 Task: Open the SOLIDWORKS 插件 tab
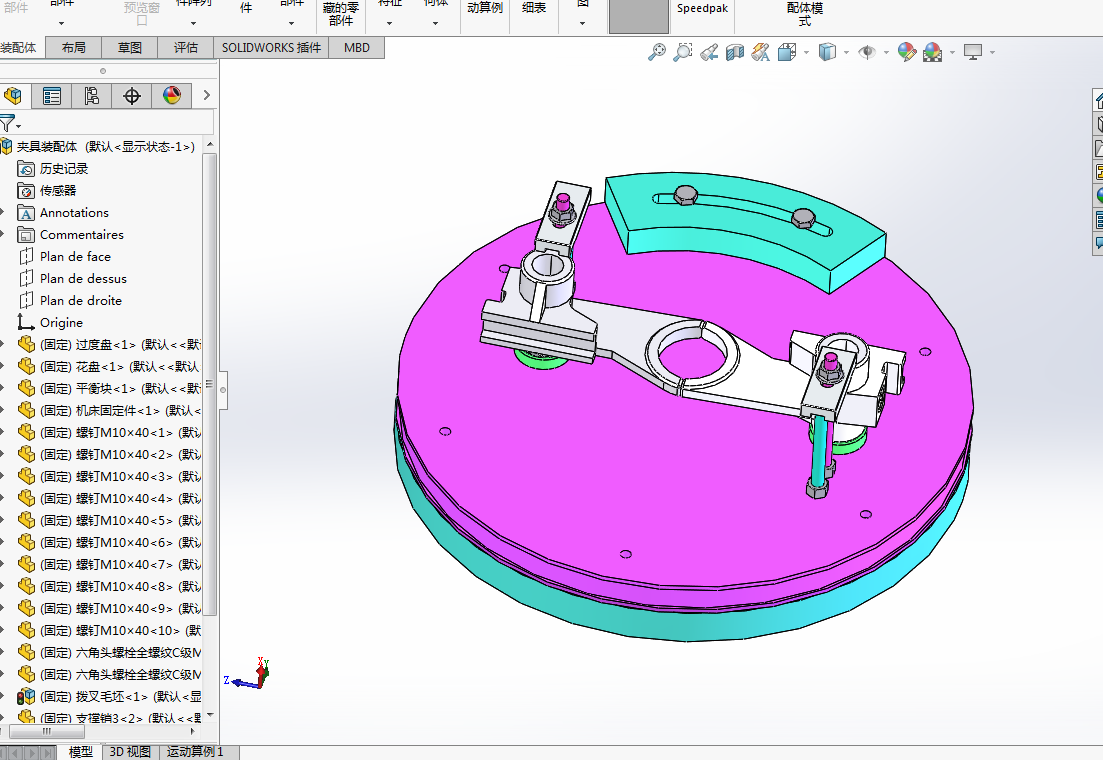coord(271,47)
